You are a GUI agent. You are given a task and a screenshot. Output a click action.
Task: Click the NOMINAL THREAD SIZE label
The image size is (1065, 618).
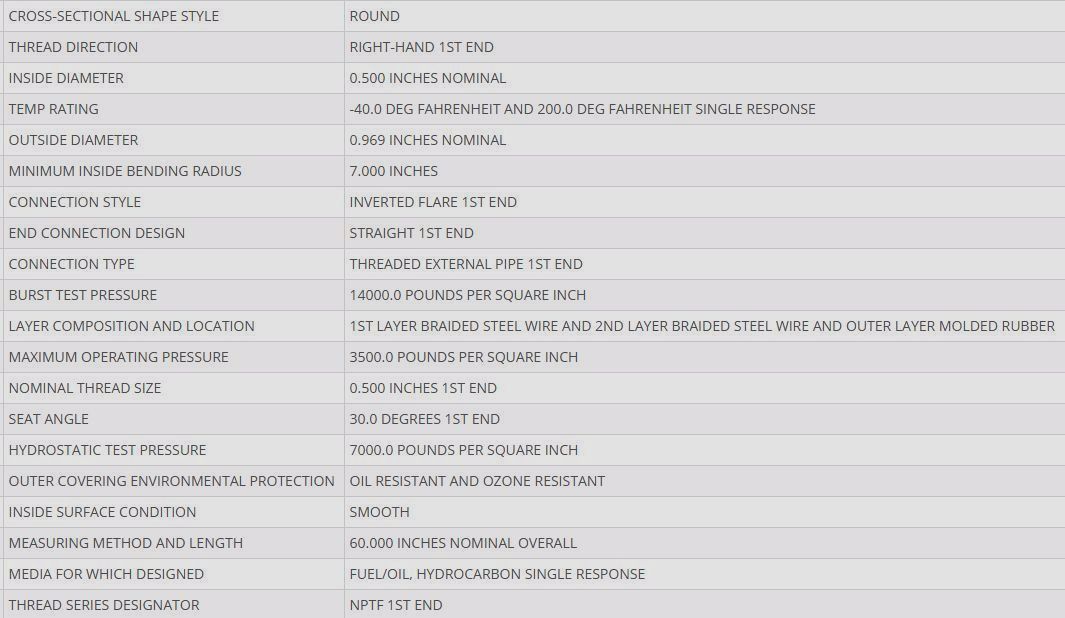[85, 388]
